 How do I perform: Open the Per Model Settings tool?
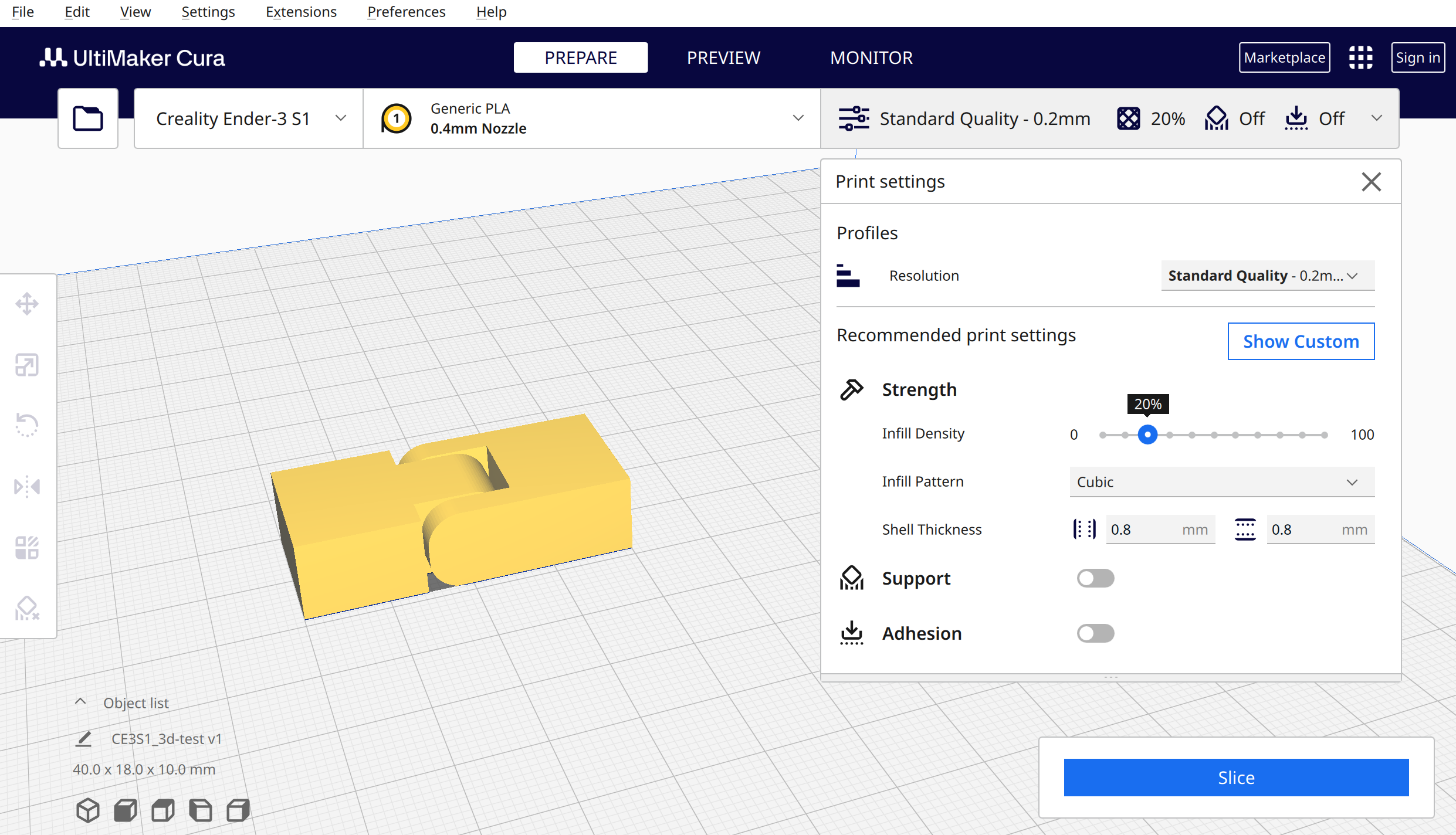[27, 548]
